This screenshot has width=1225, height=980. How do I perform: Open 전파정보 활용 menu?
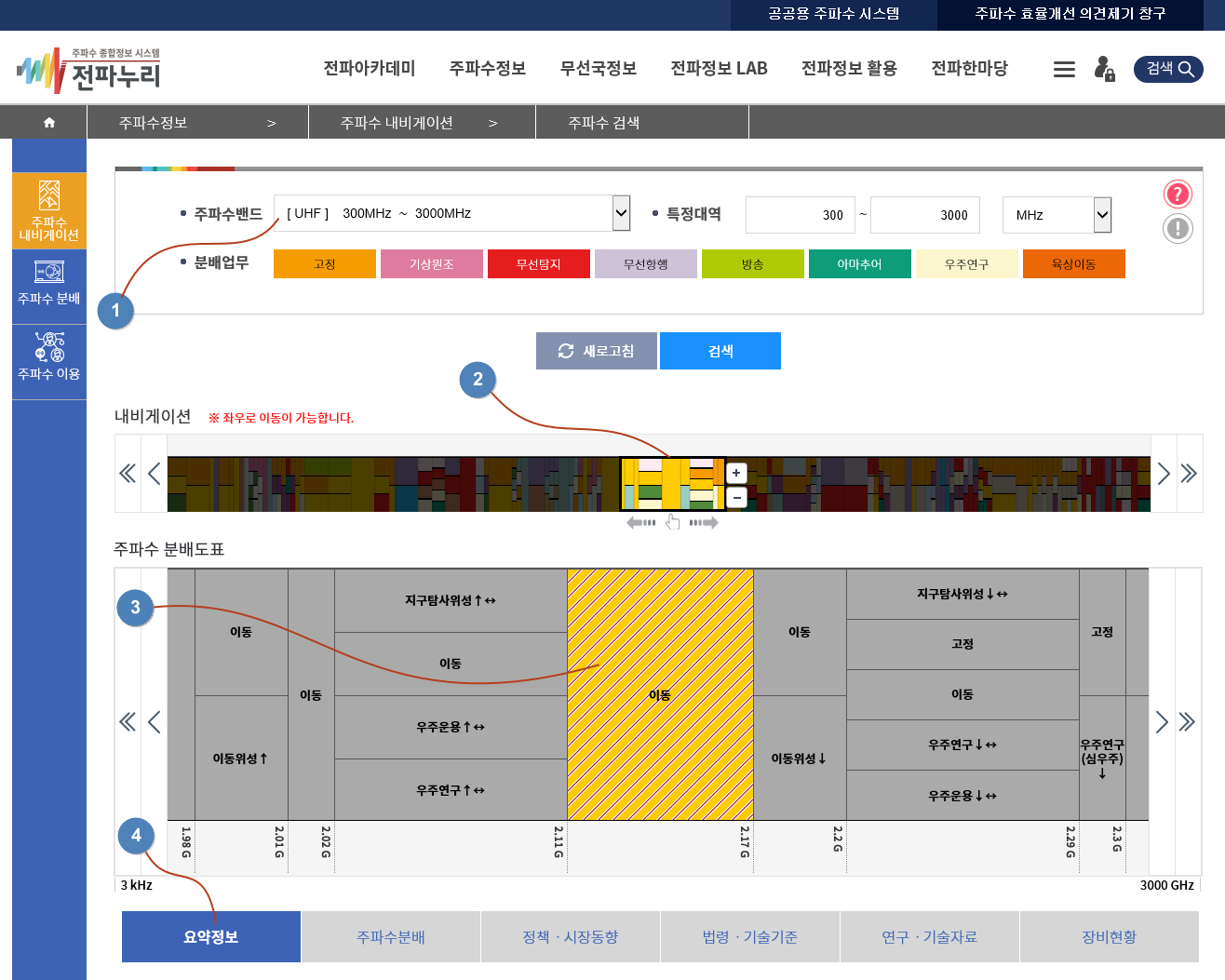click(x=850, y=69)
